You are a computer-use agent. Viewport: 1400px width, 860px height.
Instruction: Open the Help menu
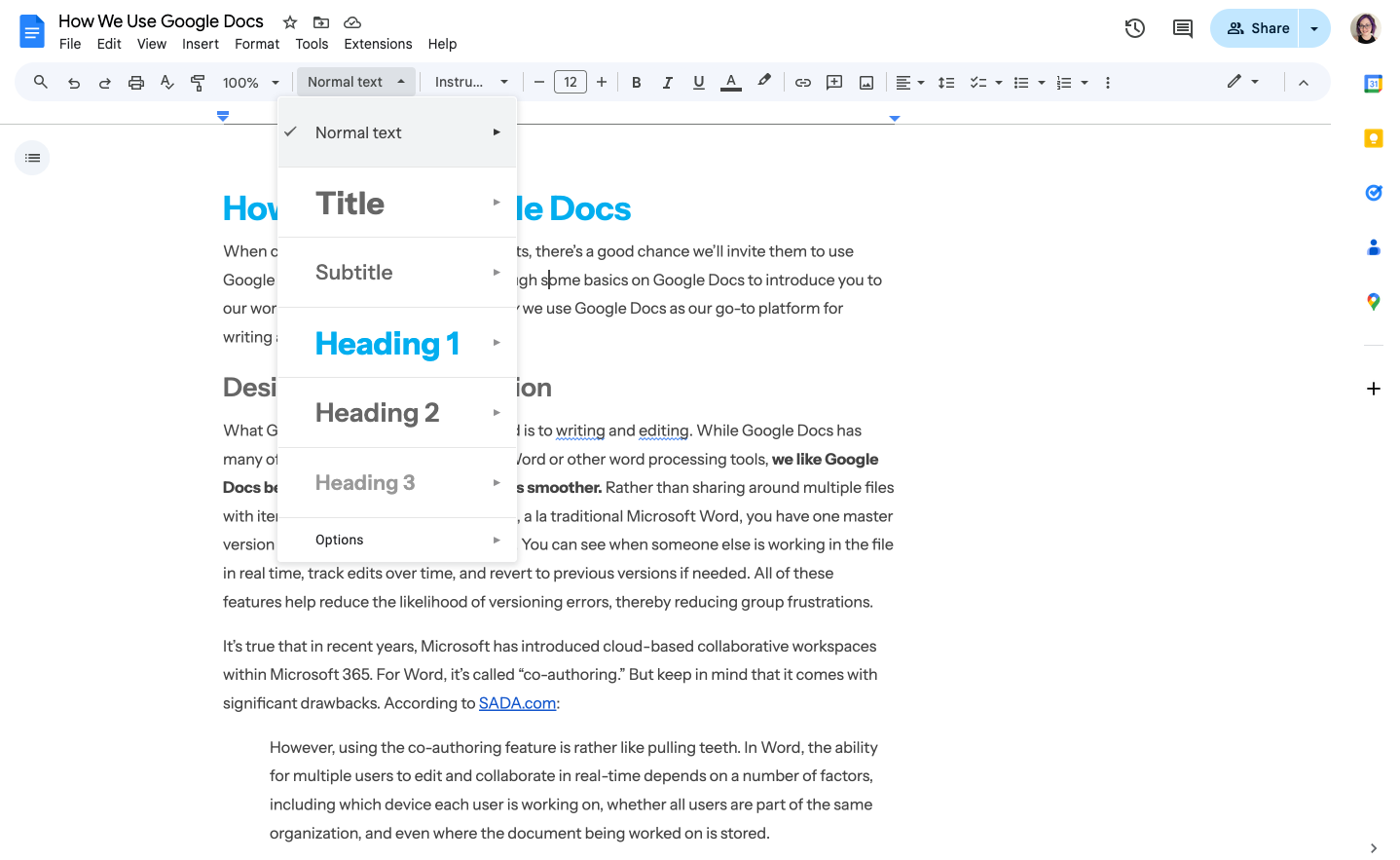click(442, 44)
